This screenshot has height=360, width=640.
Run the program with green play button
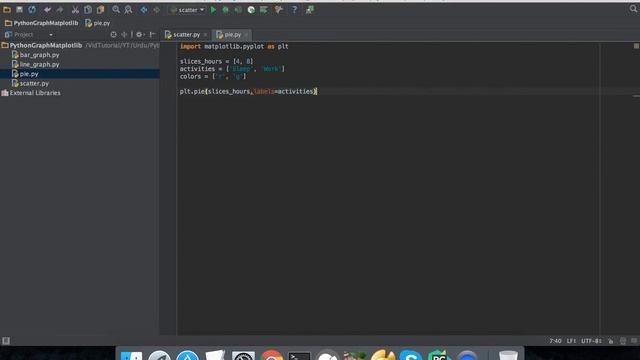click(213, 10)
